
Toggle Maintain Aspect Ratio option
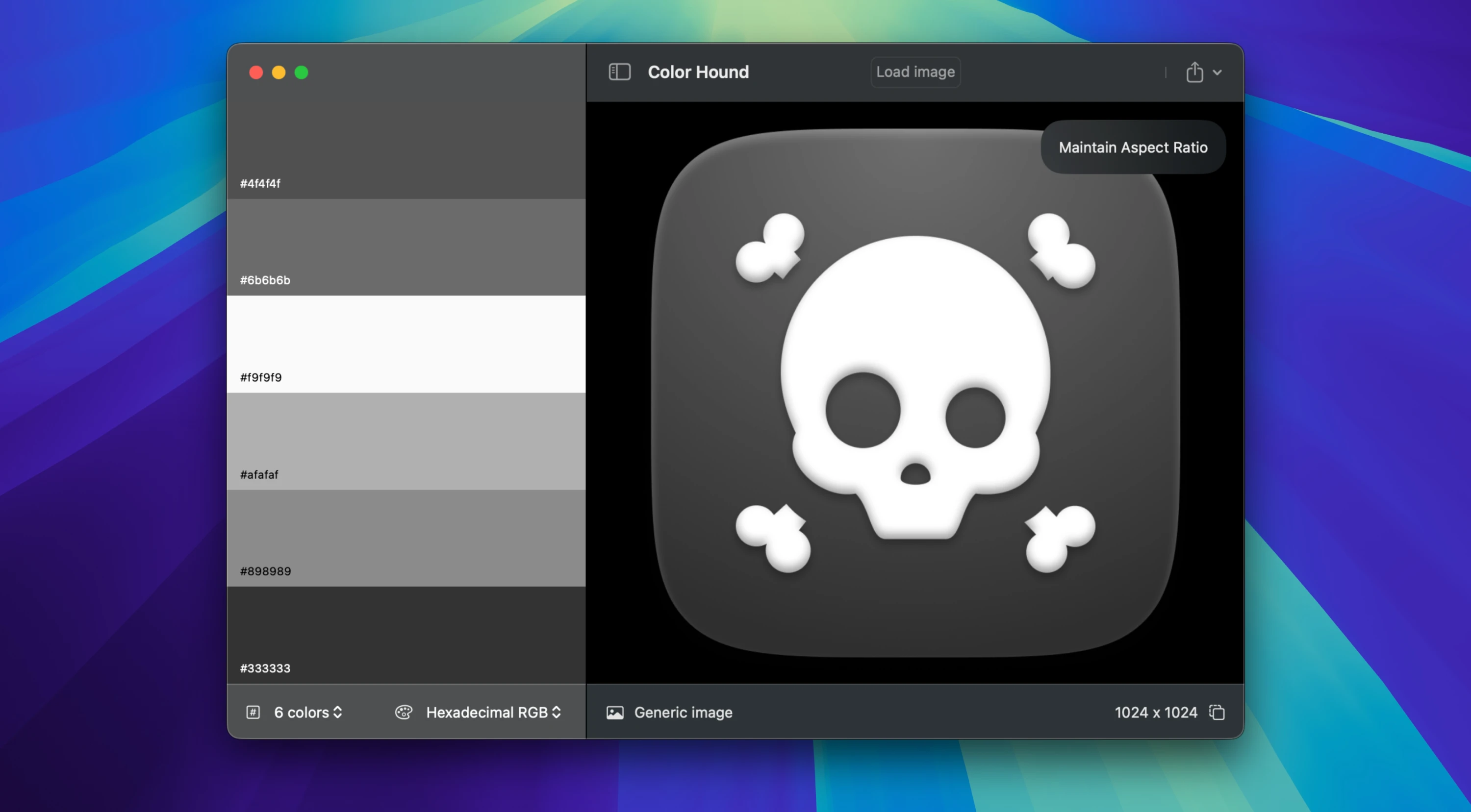1133,147
